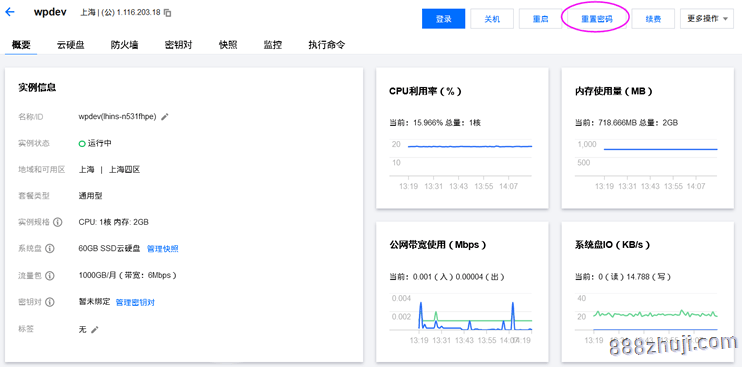
Task: Click the 60GB SSD云硬盘 text
Action: click(109, 249)
